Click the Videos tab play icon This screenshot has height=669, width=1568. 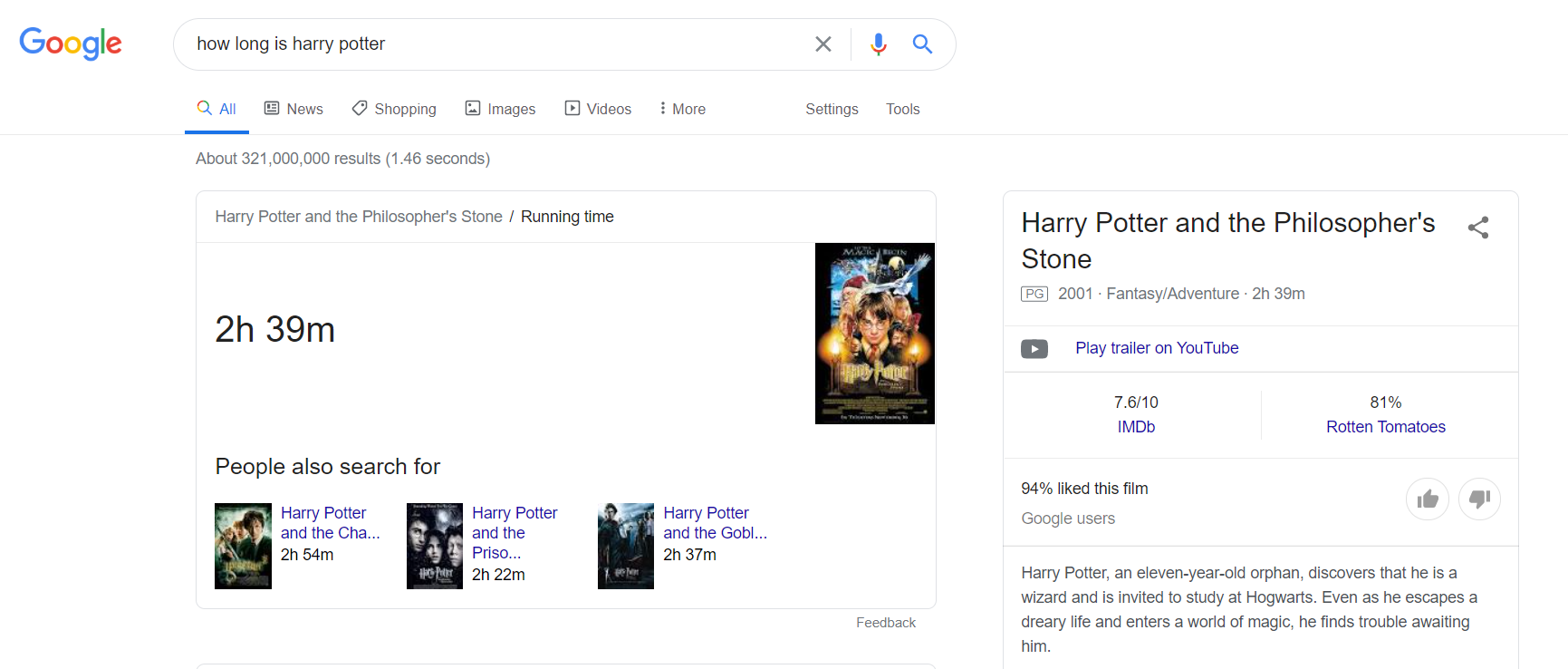coord(572,108)
